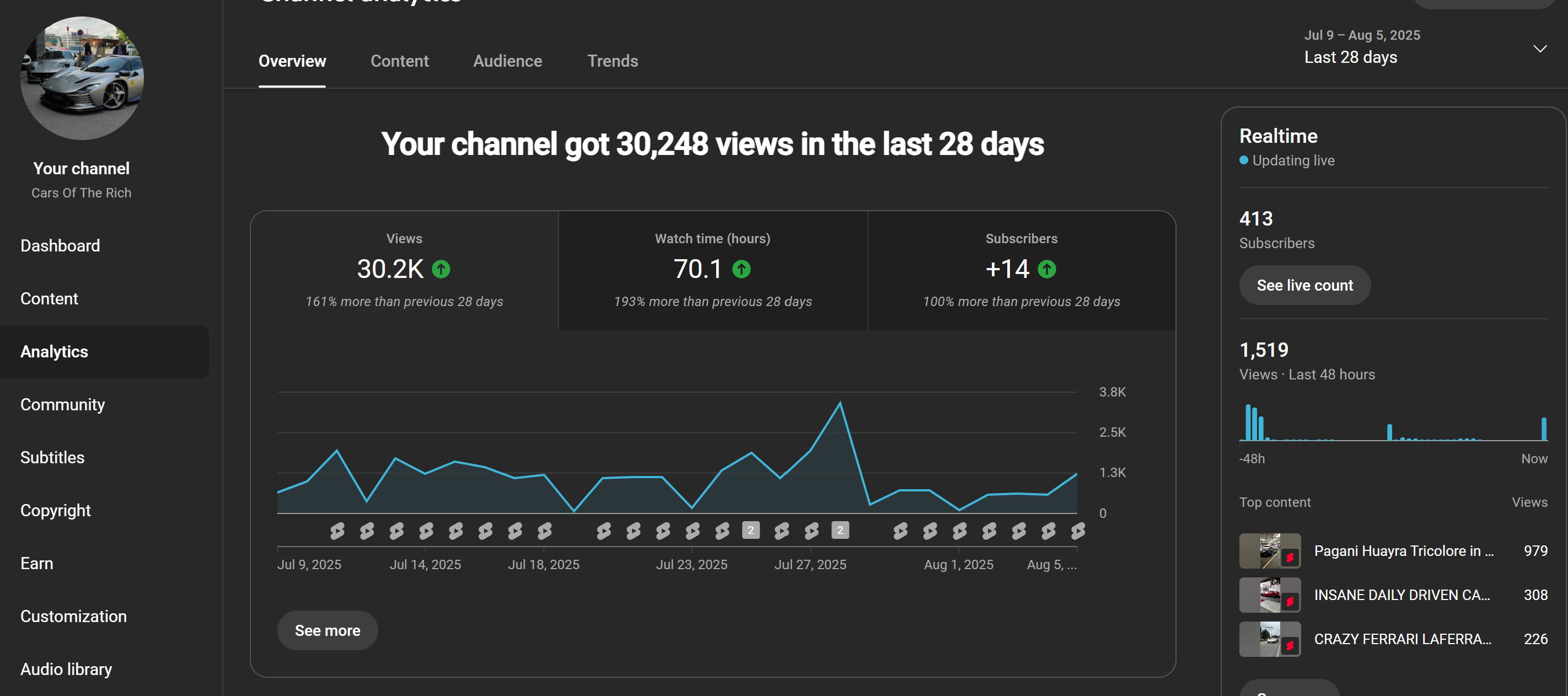1568x696 pixels.
Task: Click the Shorts marker below Jul 9 chart start
Action: coord(337,531)
